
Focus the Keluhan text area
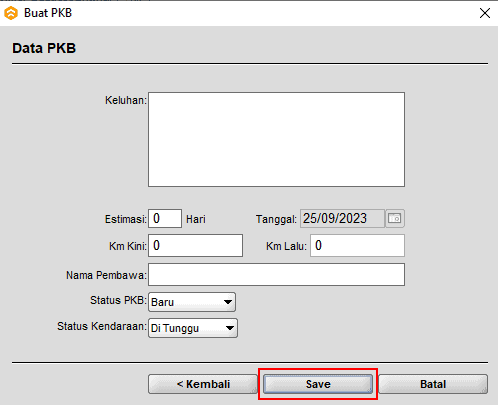point(276,139)
